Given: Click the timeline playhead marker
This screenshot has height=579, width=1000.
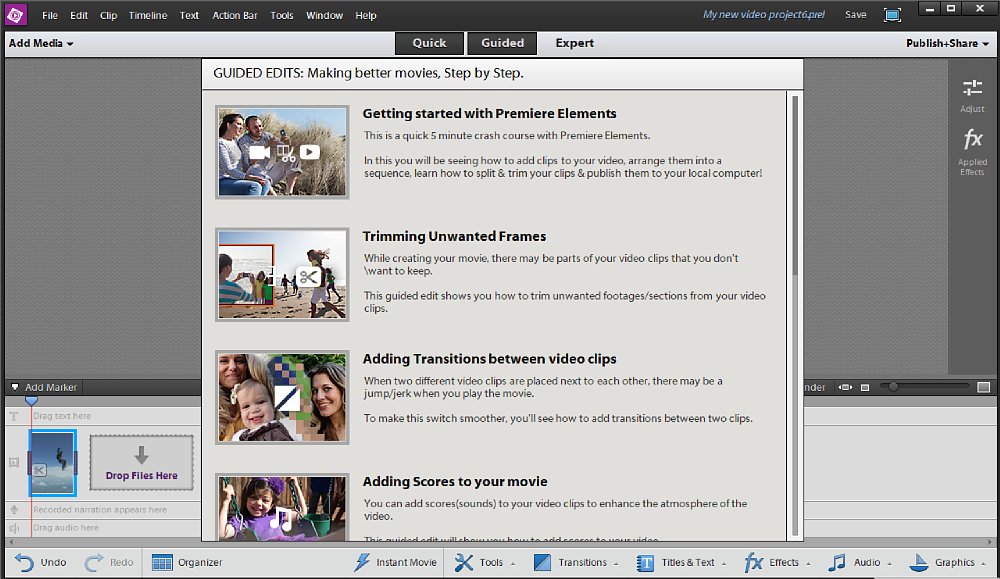Looking at the screenshot, I should pos(31,400).
